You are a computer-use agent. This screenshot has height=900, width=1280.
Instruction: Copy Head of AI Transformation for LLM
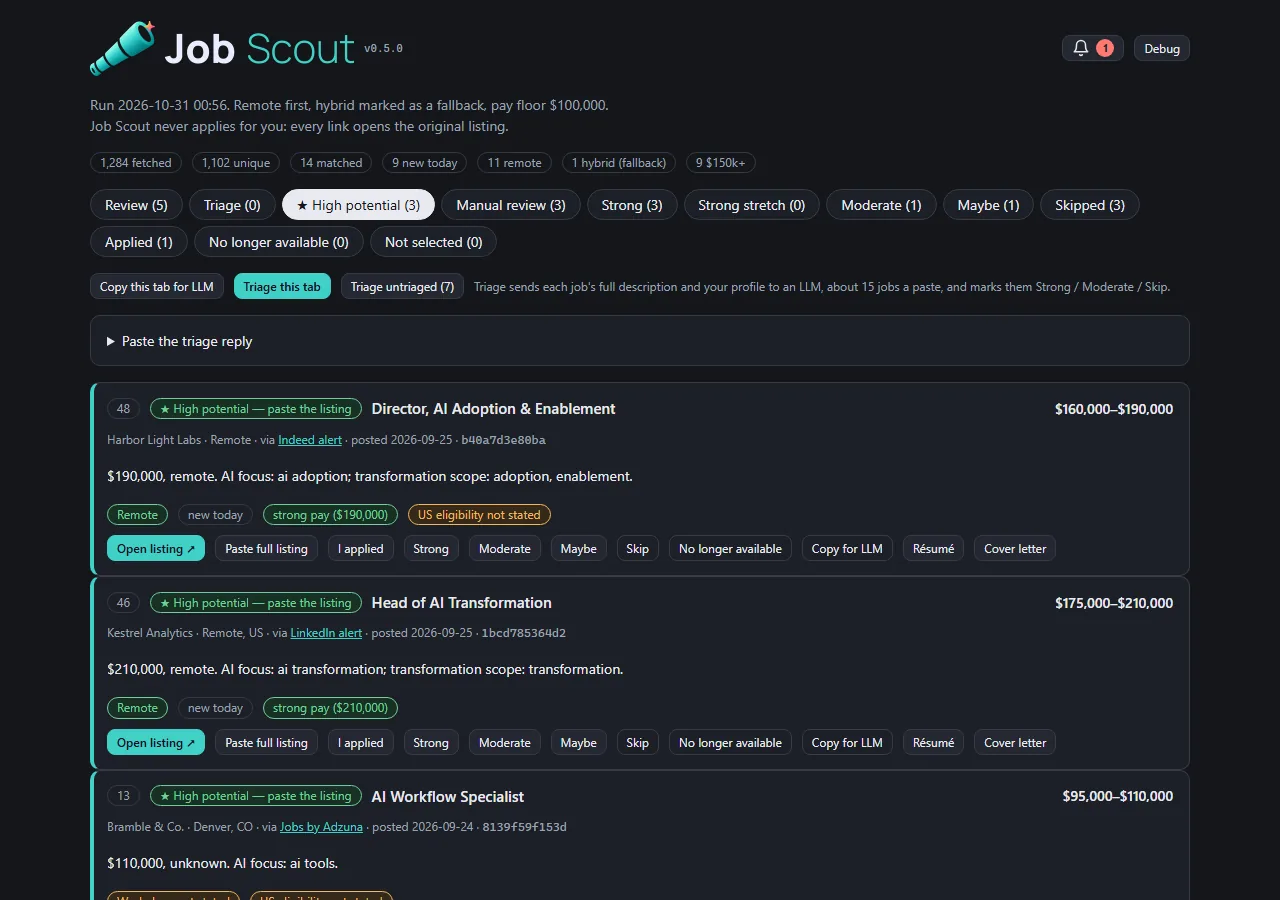click(x=847, y=743)
